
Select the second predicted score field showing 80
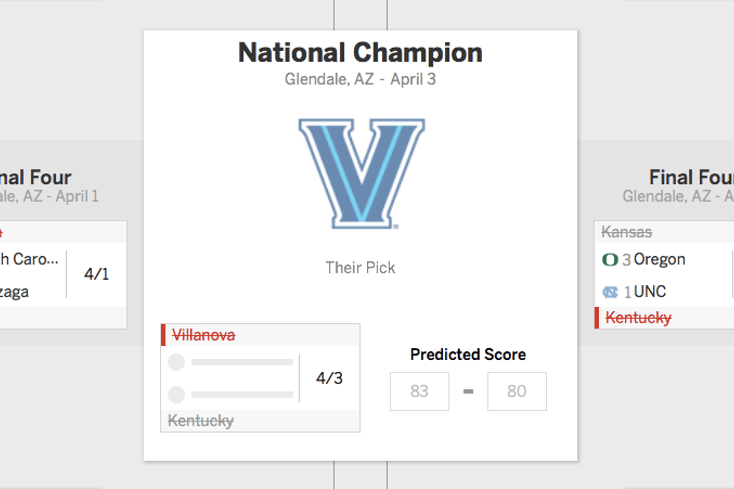517,391
